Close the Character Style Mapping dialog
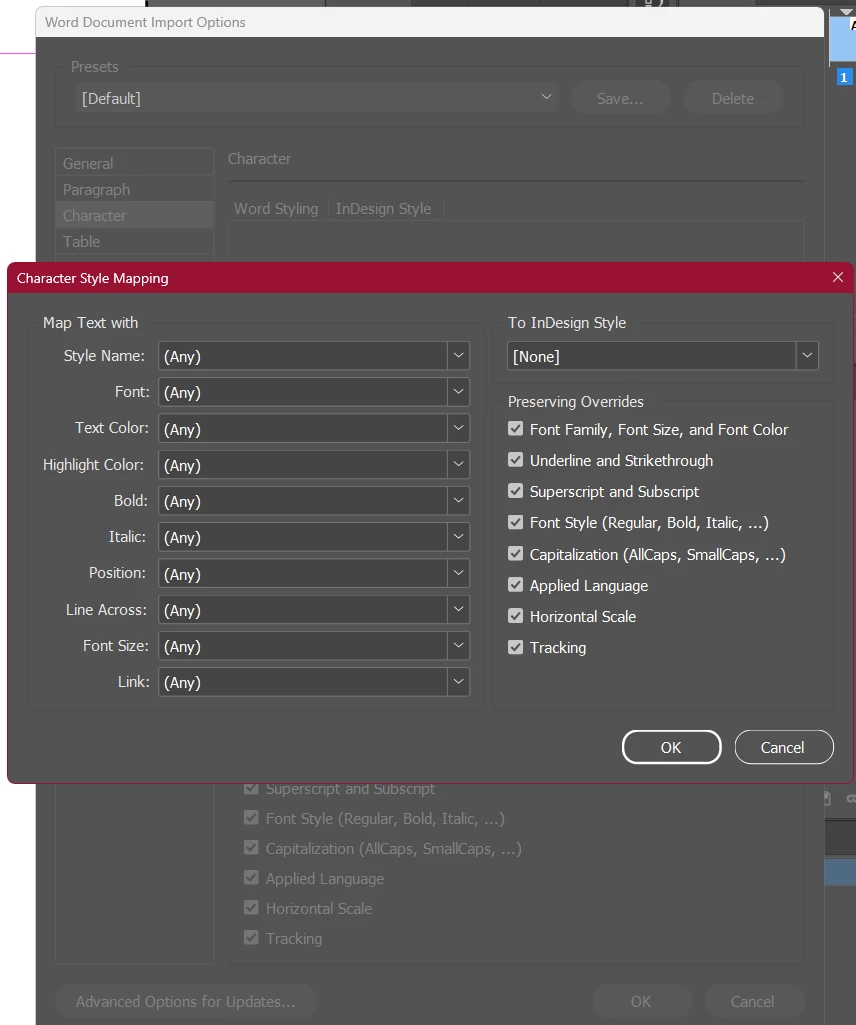The image size is (856, 1025). tap(838, 277)
